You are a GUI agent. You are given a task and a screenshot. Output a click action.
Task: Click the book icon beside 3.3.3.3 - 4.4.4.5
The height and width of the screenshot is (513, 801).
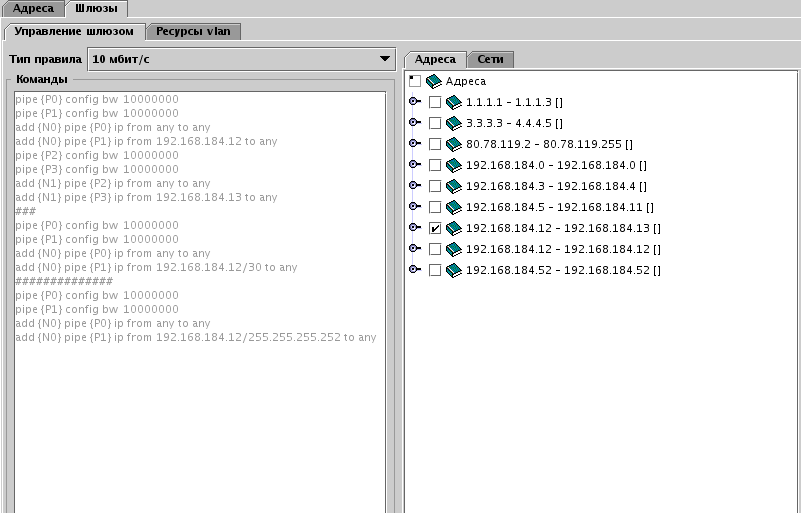pos(454,123)
